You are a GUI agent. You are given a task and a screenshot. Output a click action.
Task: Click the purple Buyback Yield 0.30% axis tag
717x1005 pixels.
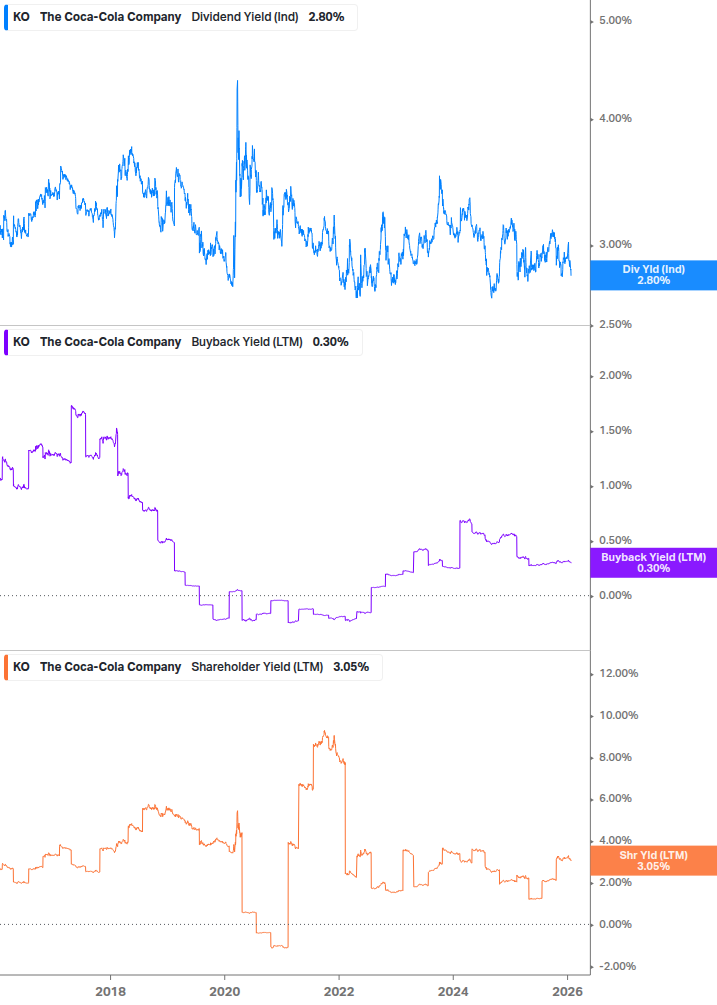653,563
